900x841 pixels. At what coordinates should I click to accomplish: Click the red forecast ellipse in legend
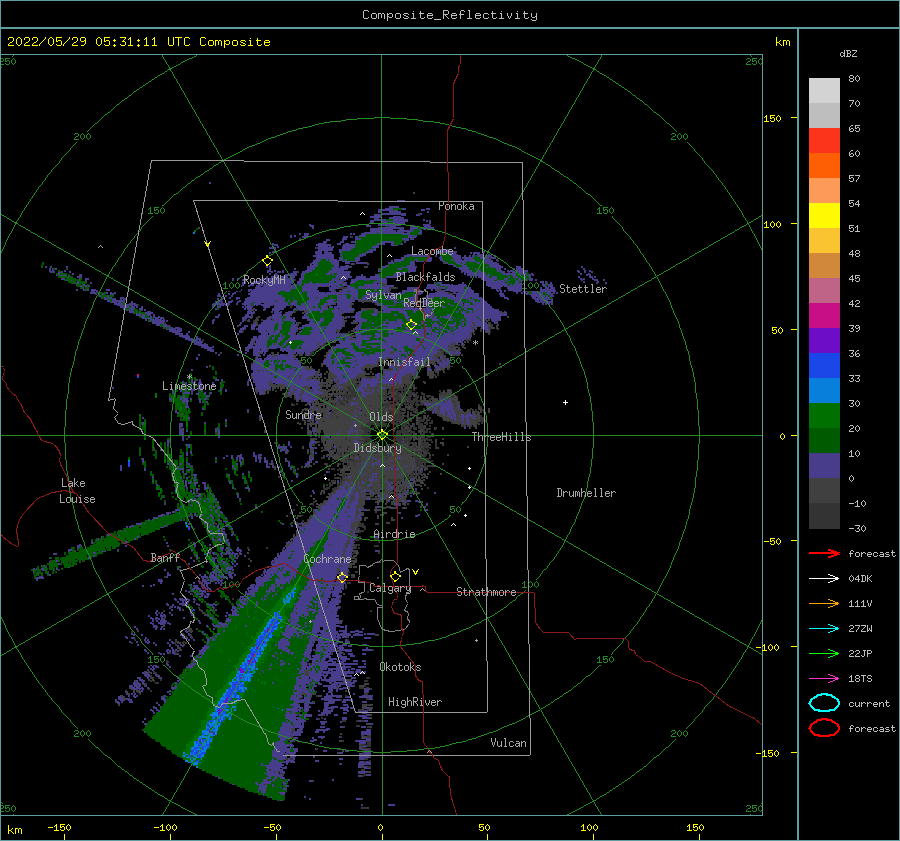(x=824, y=728)
